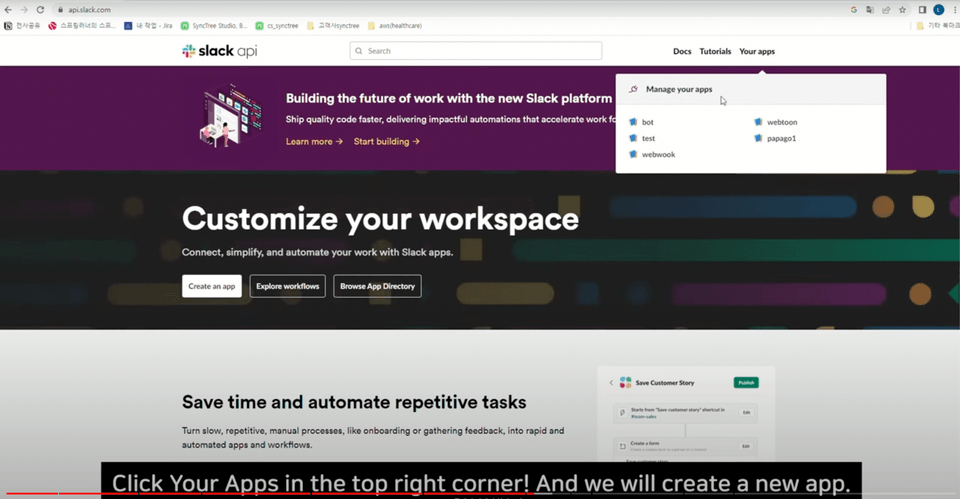Screen dimensions: 960x499
Task: Click the bot app icon
Action: pyautogui.click(x=633, y=122)
